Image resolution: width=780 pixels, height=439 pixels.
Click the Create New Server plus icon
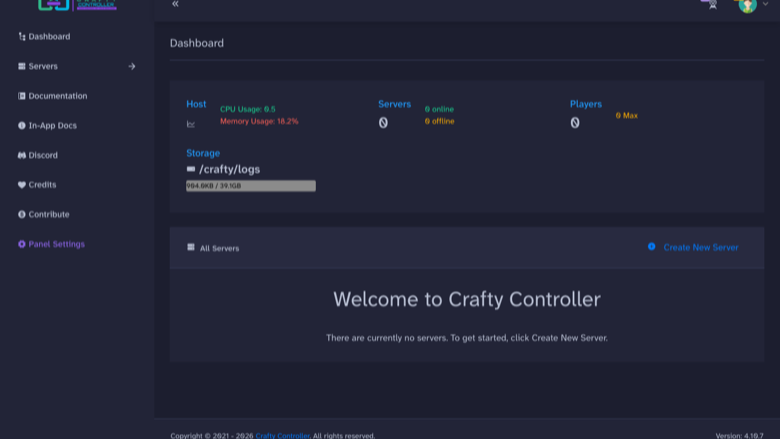pyautogui.click(x=652, y=247)
